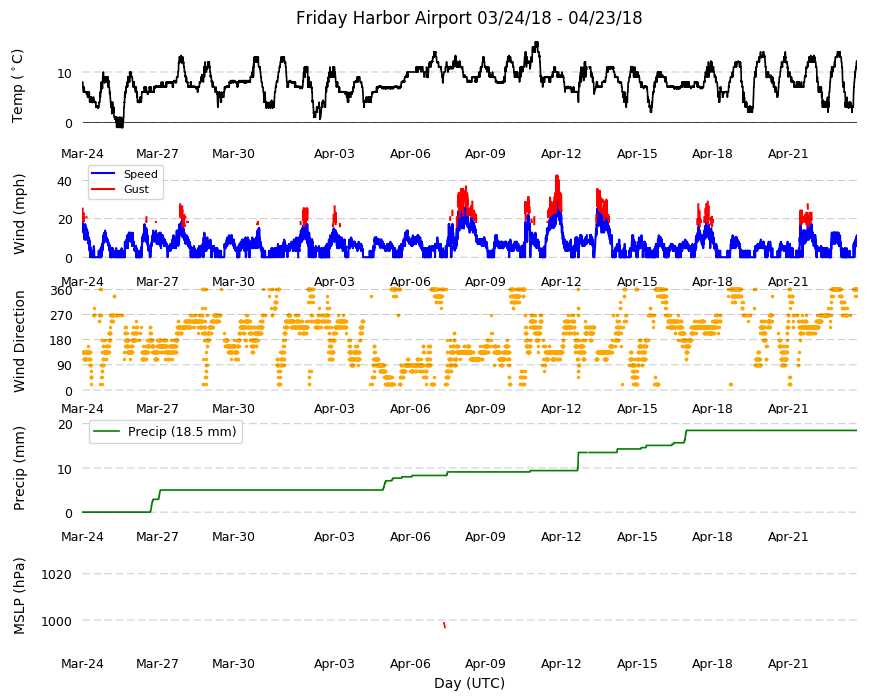
Task: Click the Precip (18.5 mm) legend label
Action: pyautogui.click(x=182, y=432)
